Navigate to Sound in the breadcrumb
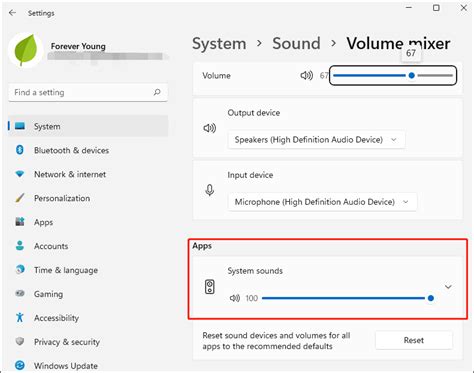The width and height of the screenshot is (474, 373). coord(296,43)
